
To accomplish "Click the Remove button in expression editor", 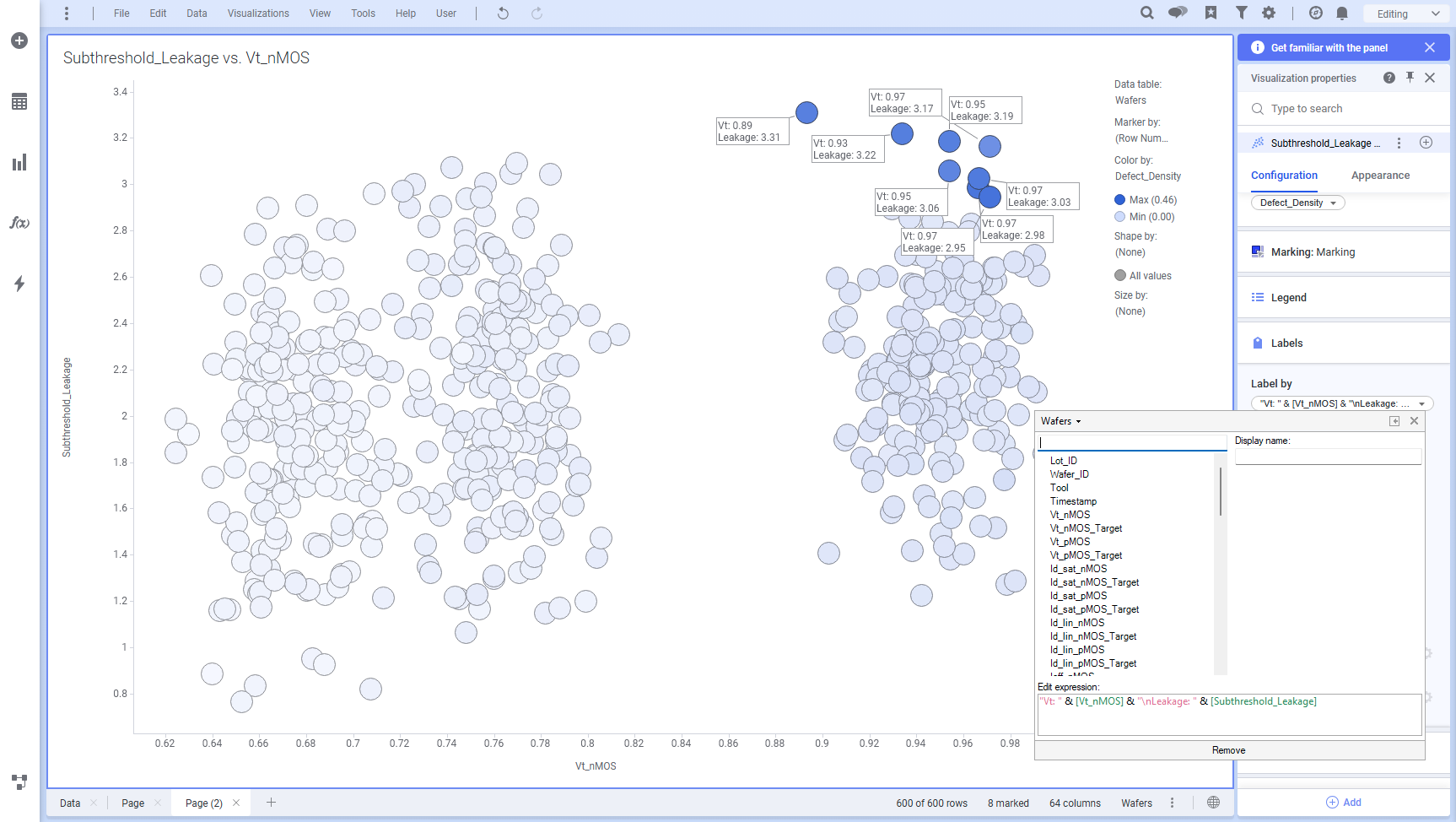I will click(x=1228, y=750).
